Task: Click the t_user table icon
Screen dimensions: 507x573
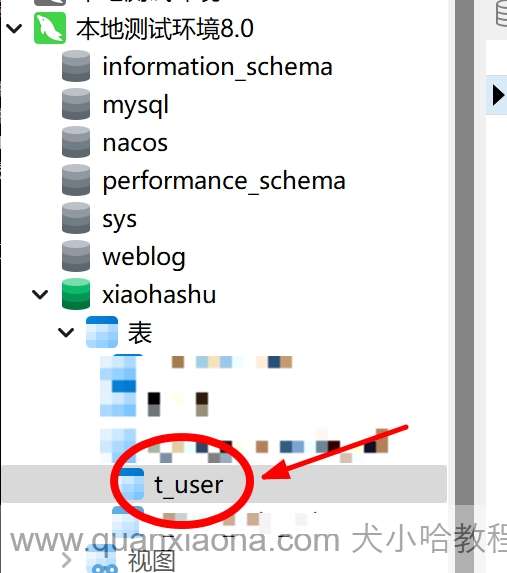Action: pyautogui.click(x=132, y=484)
